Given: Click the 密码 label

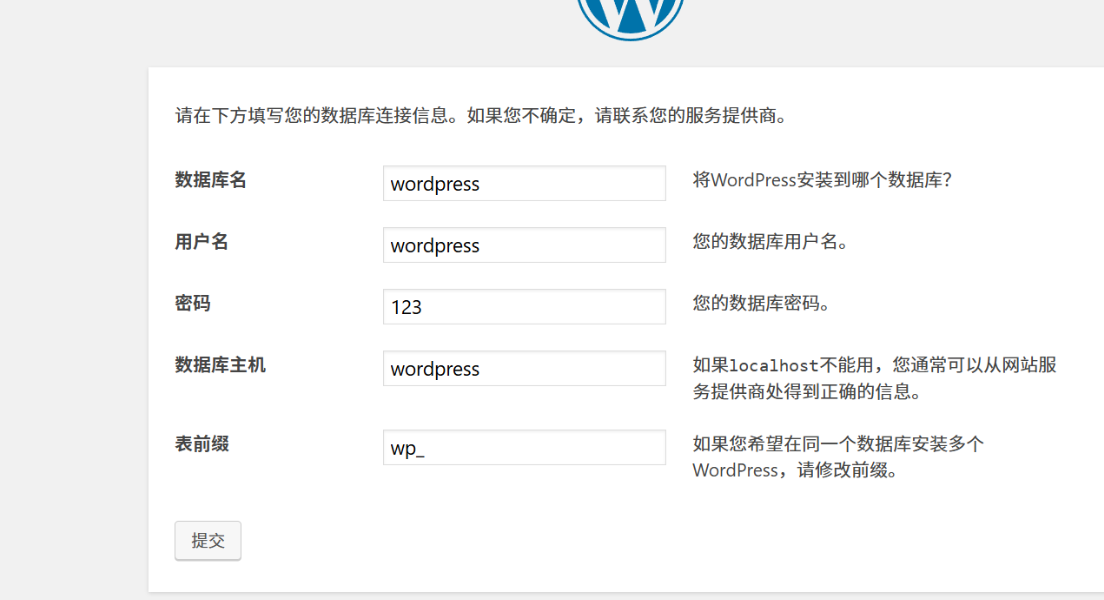Looking at the screenshot, I should click(x=192, y=304).
